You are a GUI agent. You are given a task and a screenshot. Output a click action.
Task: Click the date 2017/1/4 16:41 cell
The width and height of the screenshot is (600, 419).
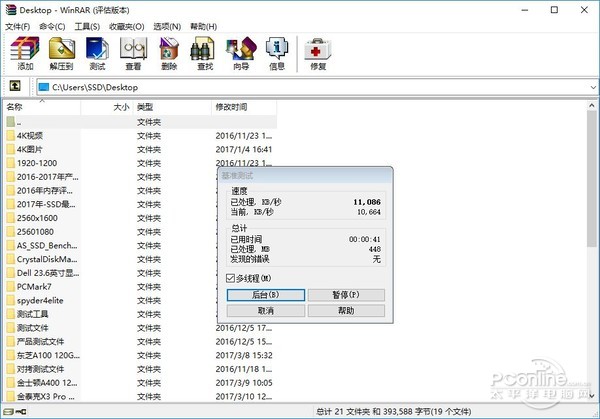coord(244,149)
